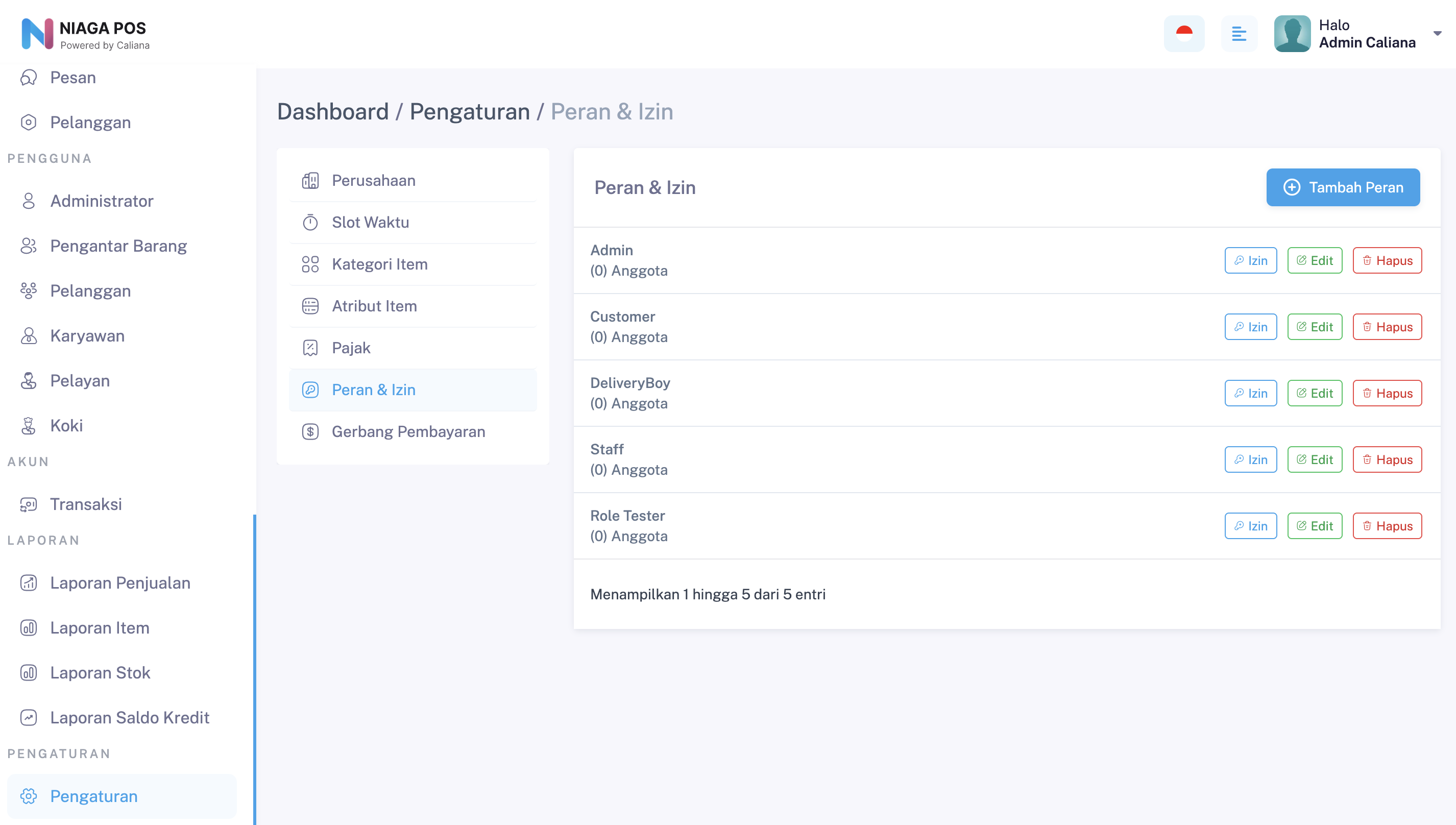Screen dimensions: 1456x825
Task: Click the Peran & Izin key icon
Action: point(310,390)
